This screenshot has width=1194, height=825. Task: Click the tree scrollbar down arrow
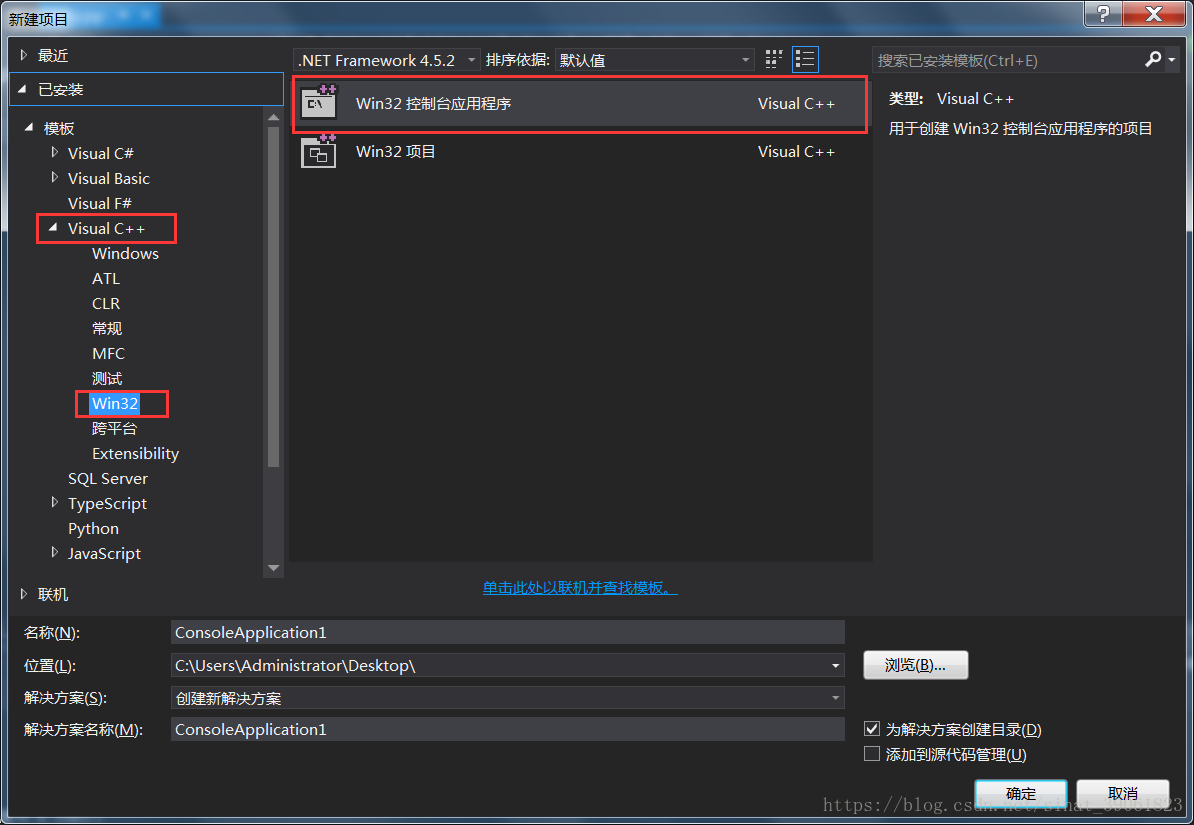(x=273, y=568)
